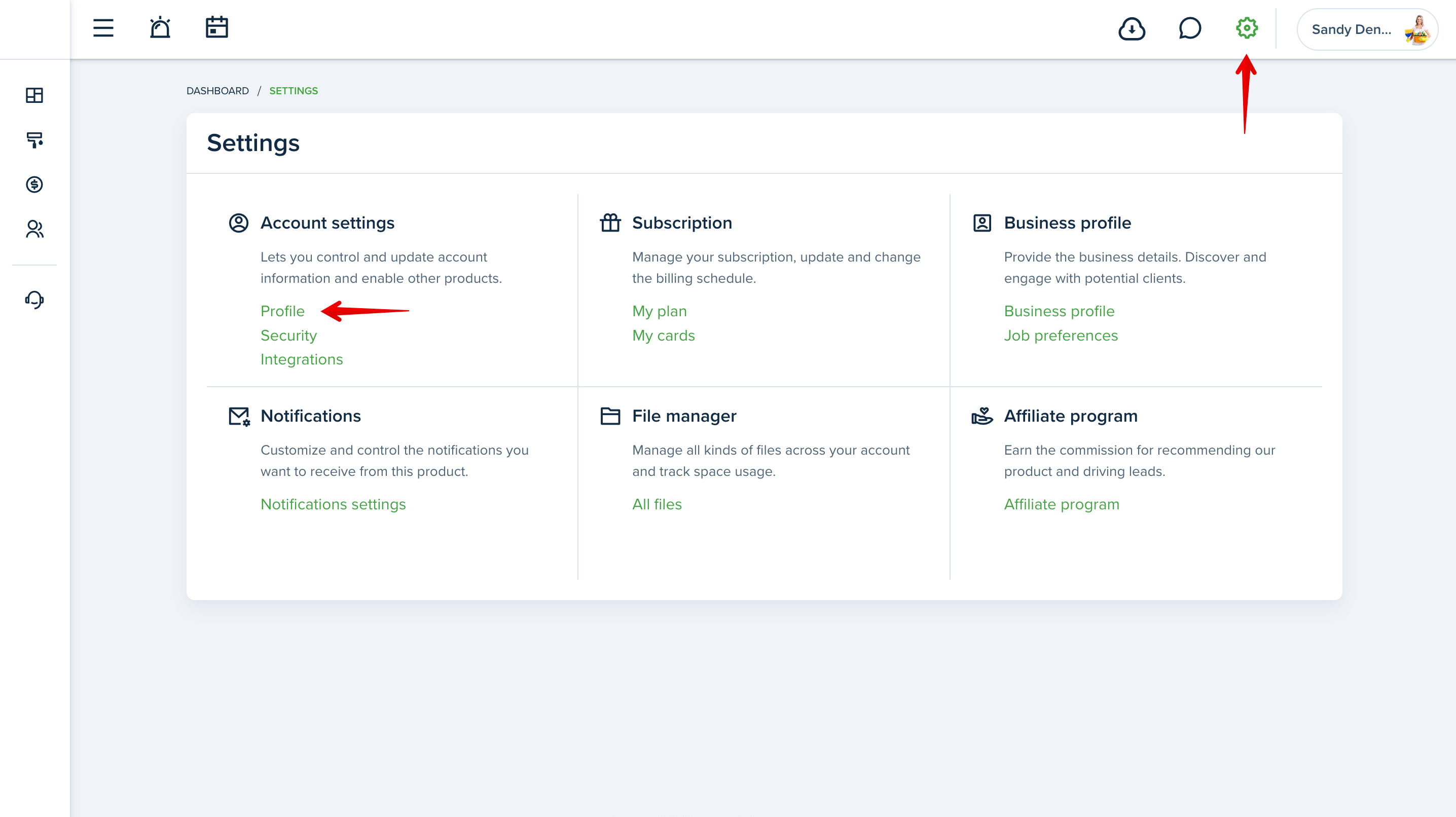Click 'Provide the business details' description text
The image size is (1456, 817).
(x=1135, y=268)
